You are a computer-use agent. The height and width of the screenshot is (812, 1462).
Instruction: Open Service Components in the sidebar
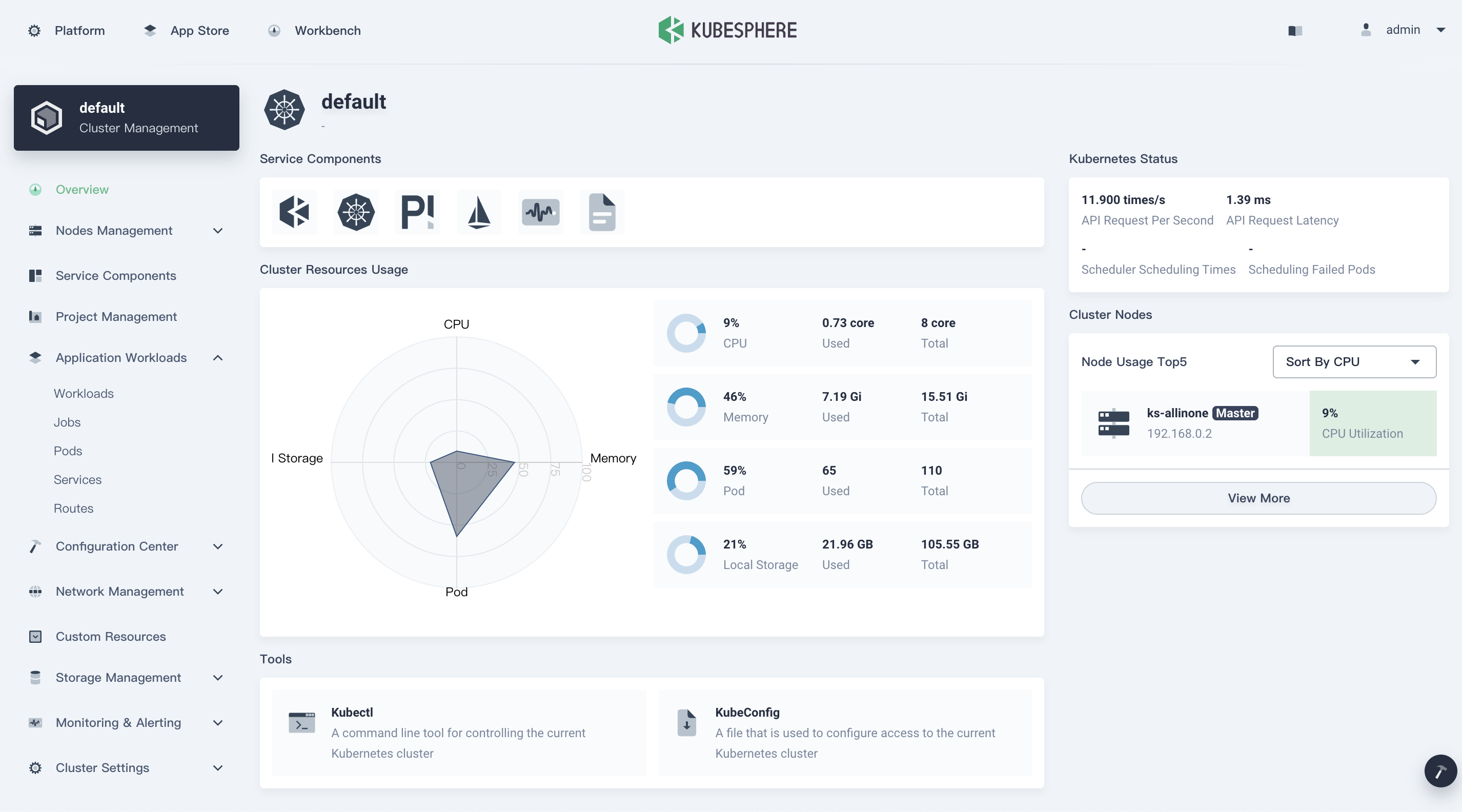pyautogui.click(x=116, y=276)
